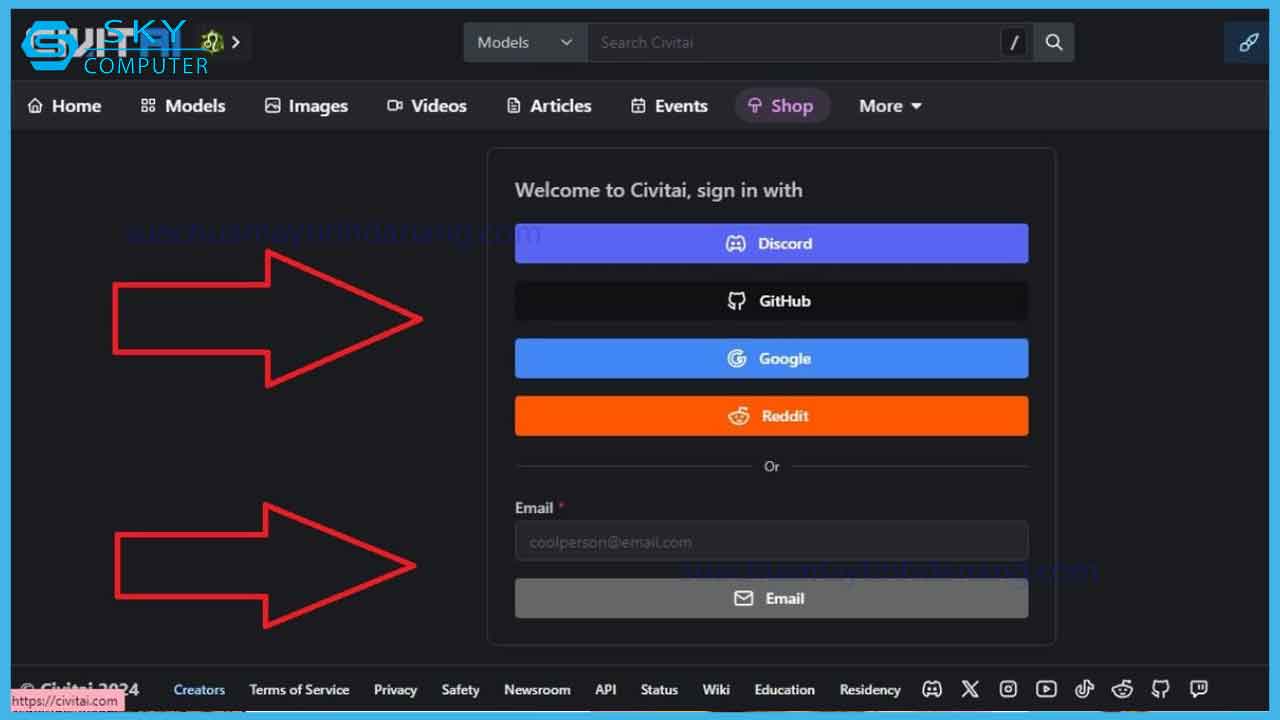Click the magnifier search button
Screen dimensions: 1280x720
[1054, 42]
